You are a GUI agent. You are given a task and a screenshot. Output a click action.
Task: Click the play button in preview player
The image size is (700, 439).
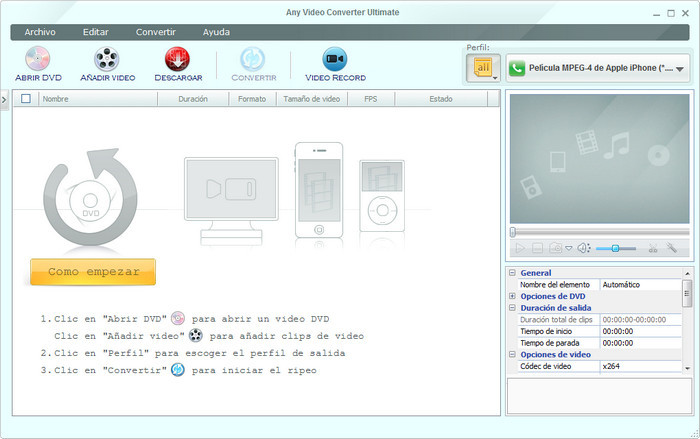click(520, 248)
